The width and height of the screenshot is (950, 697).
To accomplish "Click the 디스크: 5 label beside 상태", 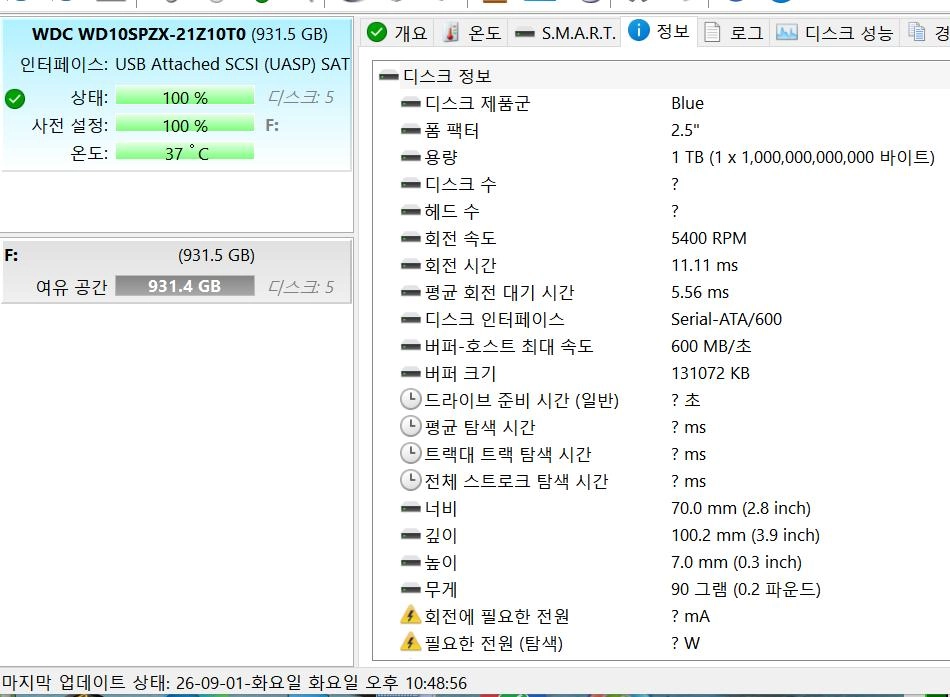I will click(301, 97).
